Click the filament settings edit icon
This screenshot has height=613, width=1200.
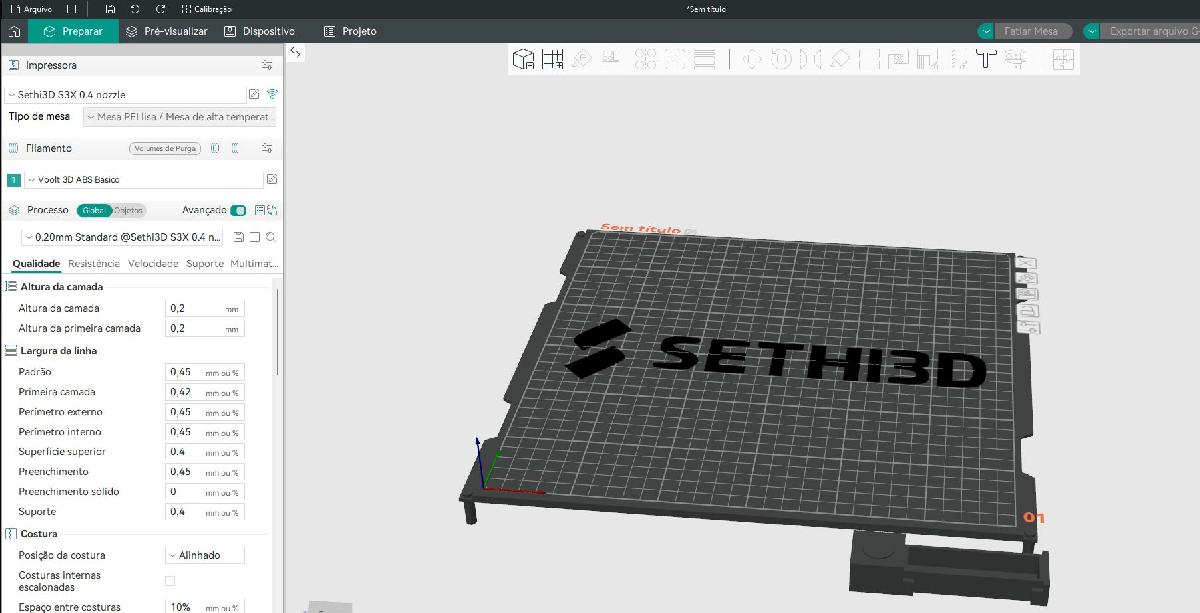[x=271, y=180]
